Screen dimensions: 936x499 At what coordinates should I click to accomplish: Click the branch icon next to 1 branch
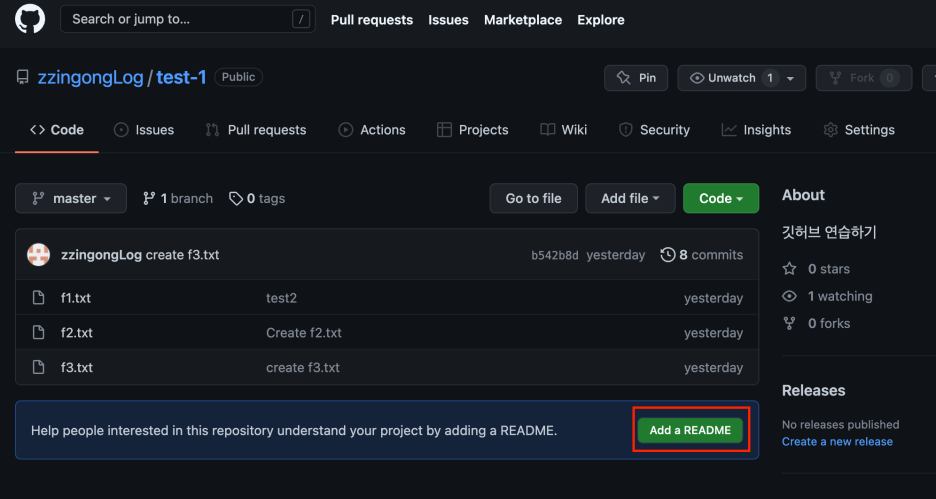point(149,199)
